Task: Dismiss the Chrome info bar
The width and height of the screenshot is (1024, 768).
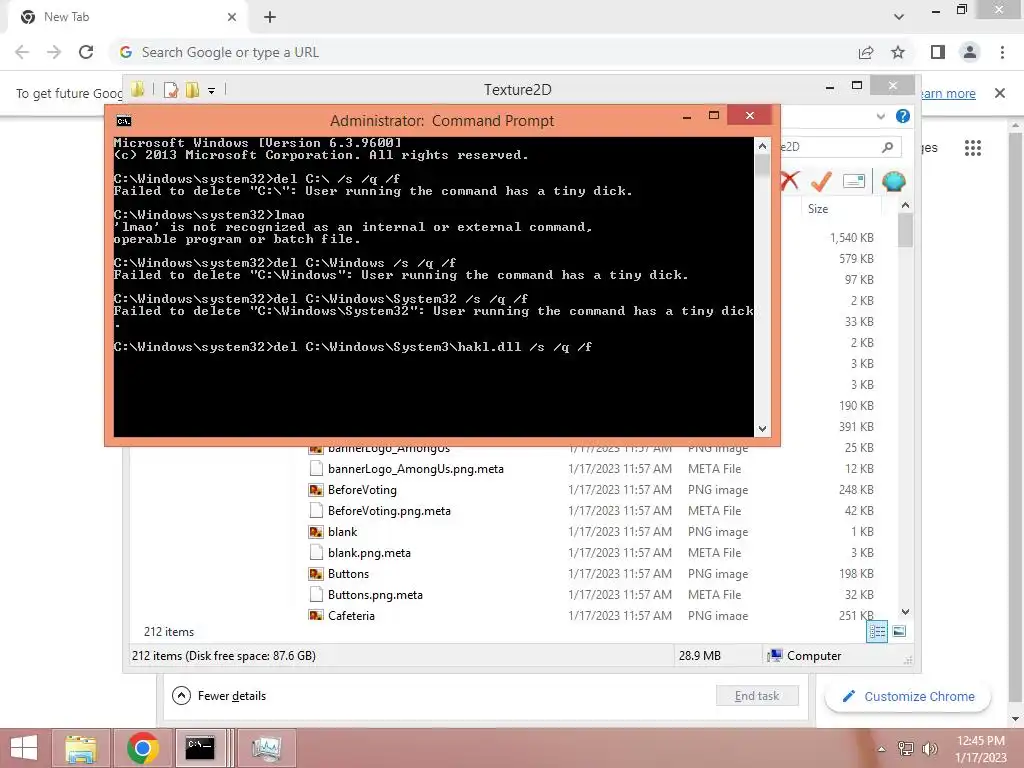Action: coord(1000,93)
